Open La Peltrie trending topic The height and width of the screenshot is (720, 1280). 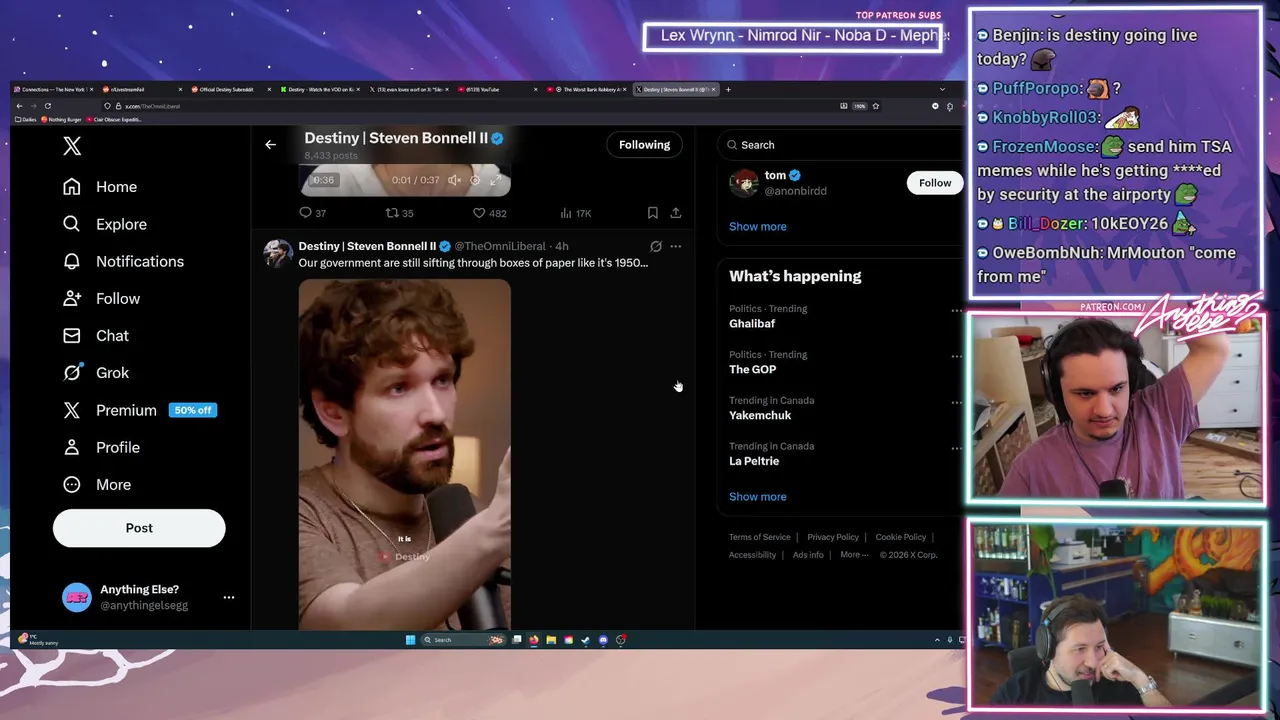754,461
